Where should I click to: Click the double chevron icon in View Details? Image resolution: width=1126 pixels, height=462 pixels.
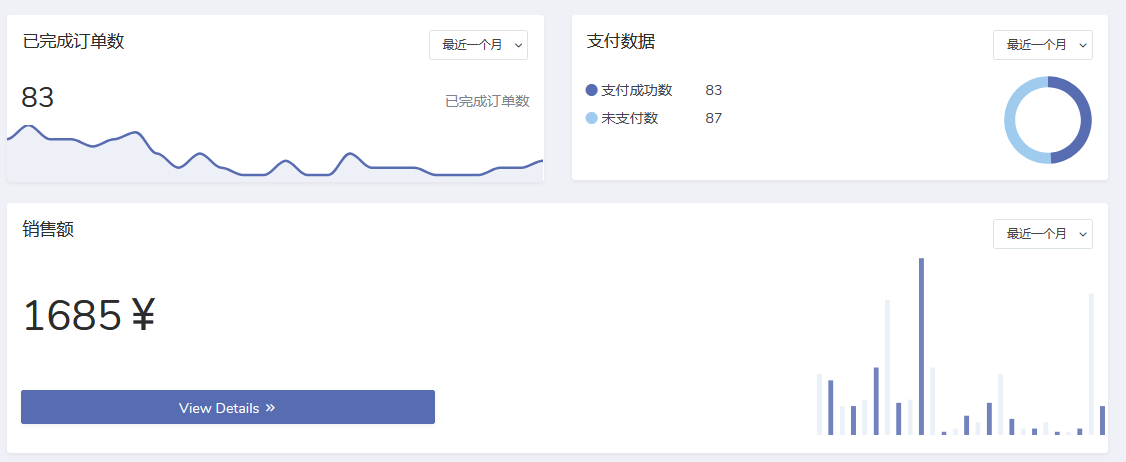tap(270, 408)
